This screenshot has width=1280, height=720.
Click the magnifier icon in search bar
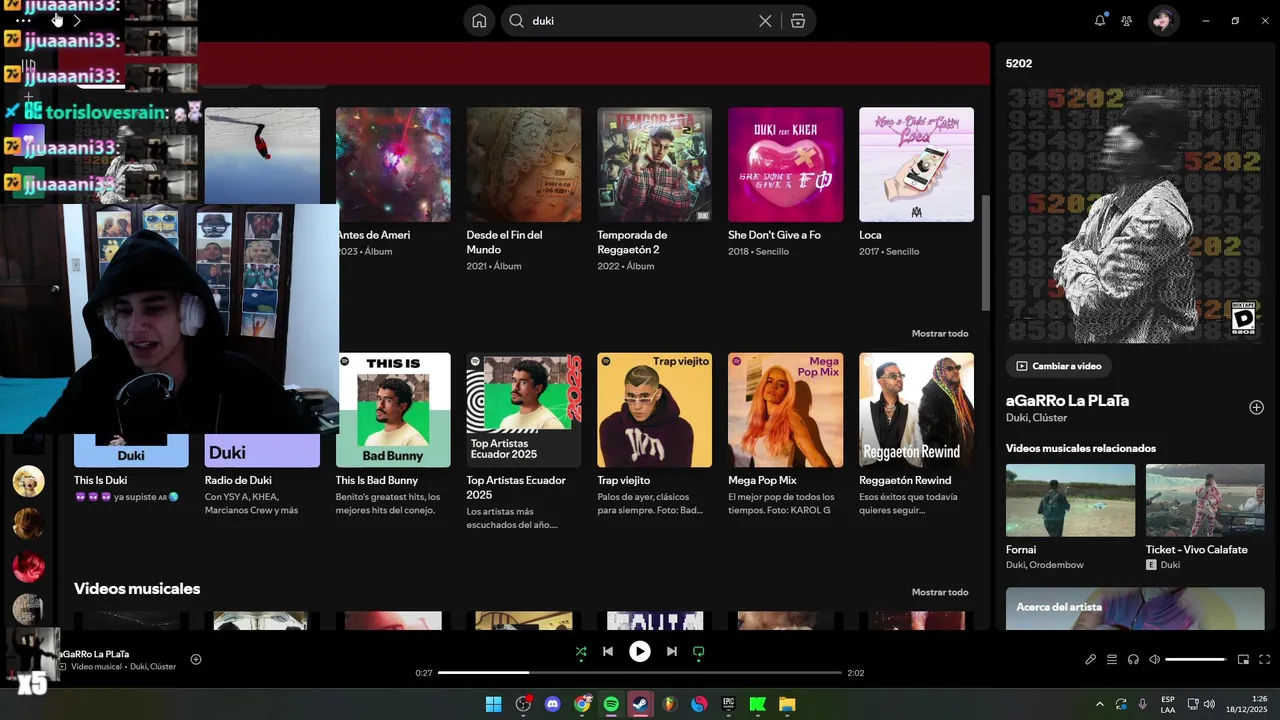click(517, 21)
